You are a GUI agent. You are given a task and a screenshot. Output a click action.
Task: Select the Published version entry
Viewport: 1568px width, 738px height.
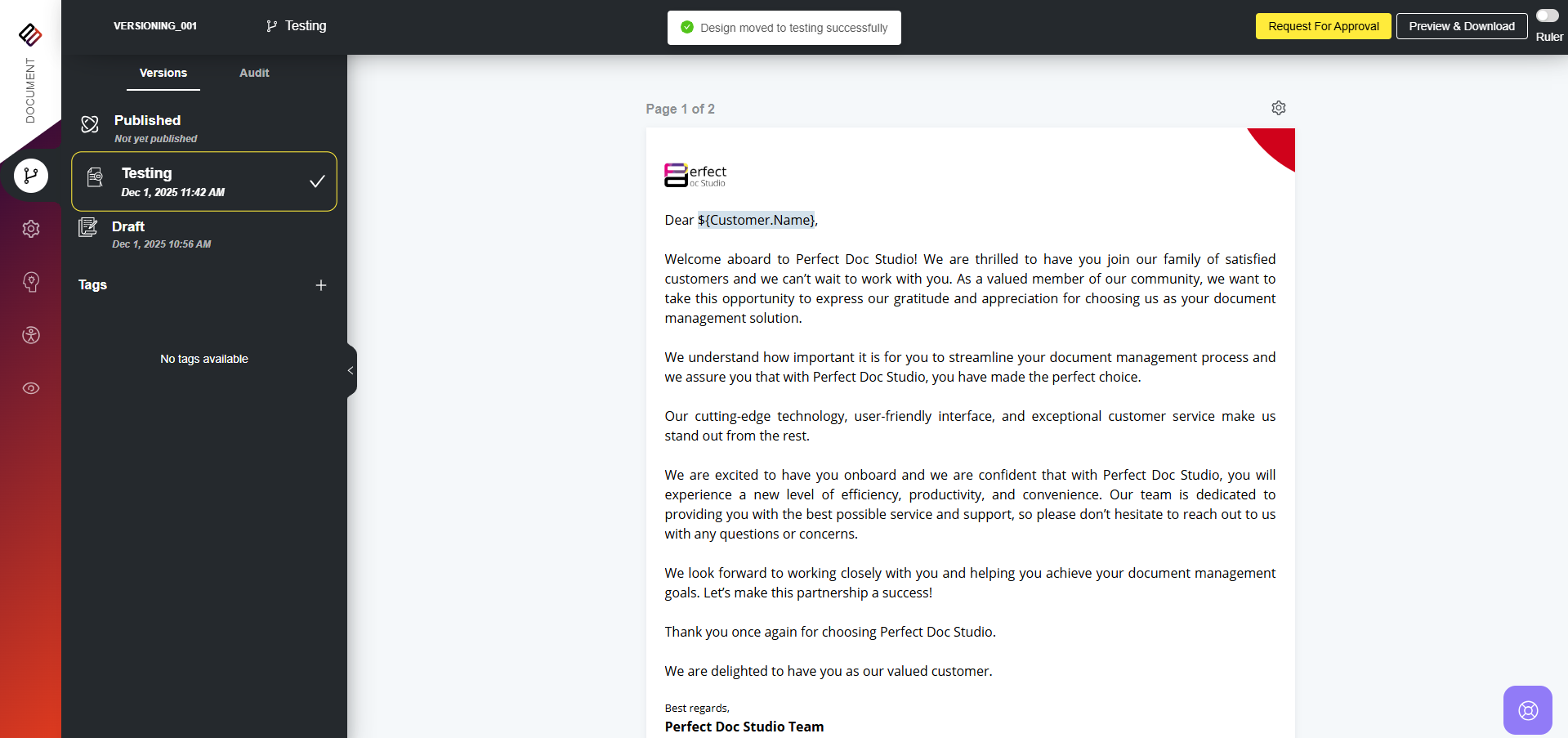pos(204,127)
